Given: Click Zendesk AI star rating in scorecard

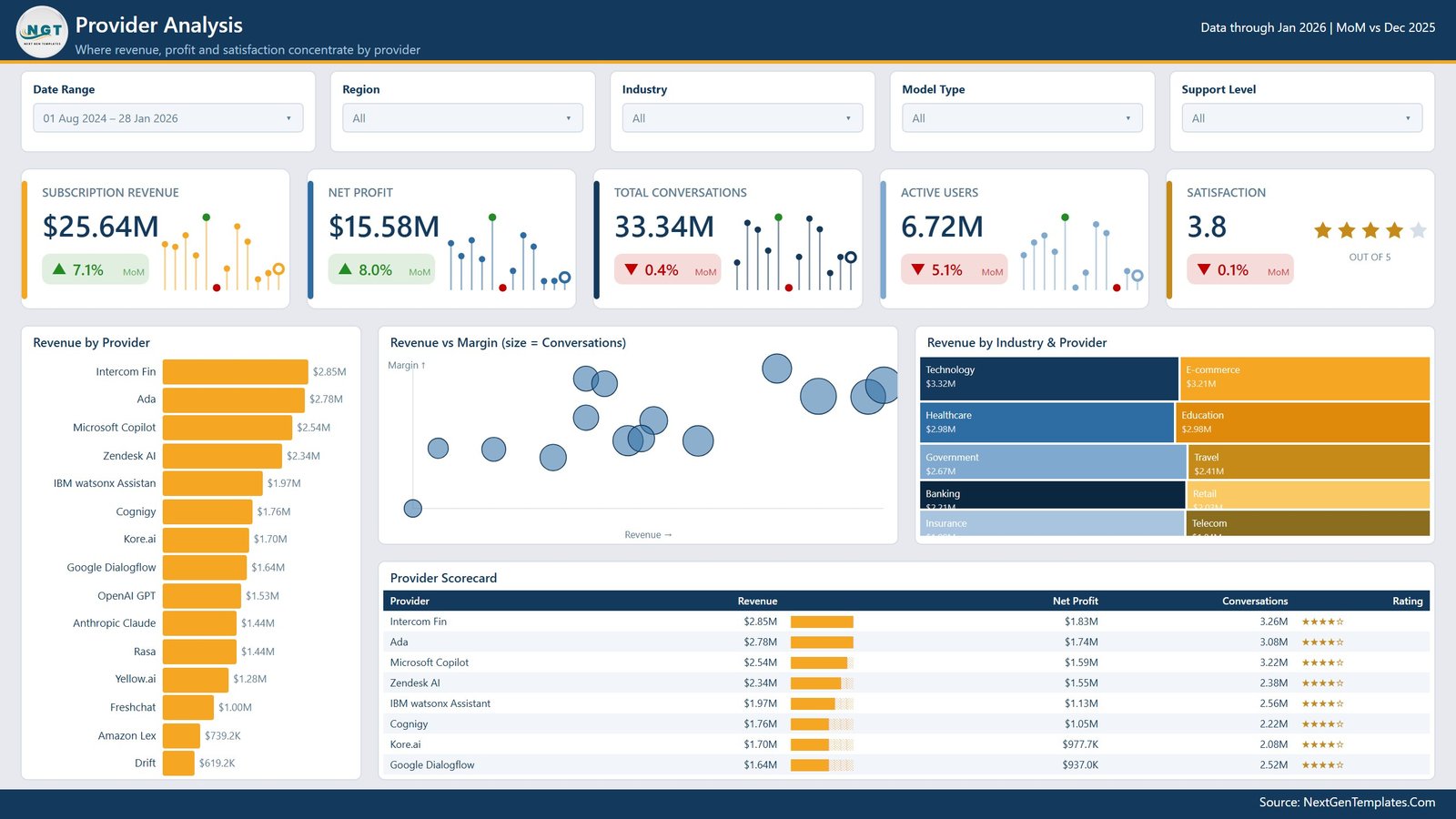Looking at the screenshot, I should click(1322, 683).
